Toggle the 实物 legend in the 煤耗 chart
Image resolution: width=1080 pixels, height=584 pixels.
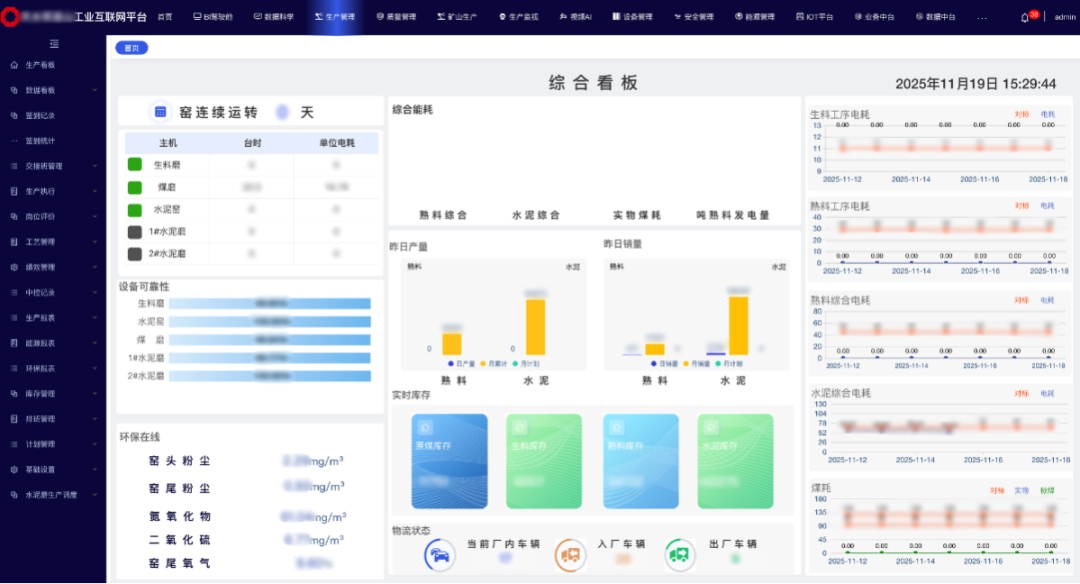click(1021, 490)
